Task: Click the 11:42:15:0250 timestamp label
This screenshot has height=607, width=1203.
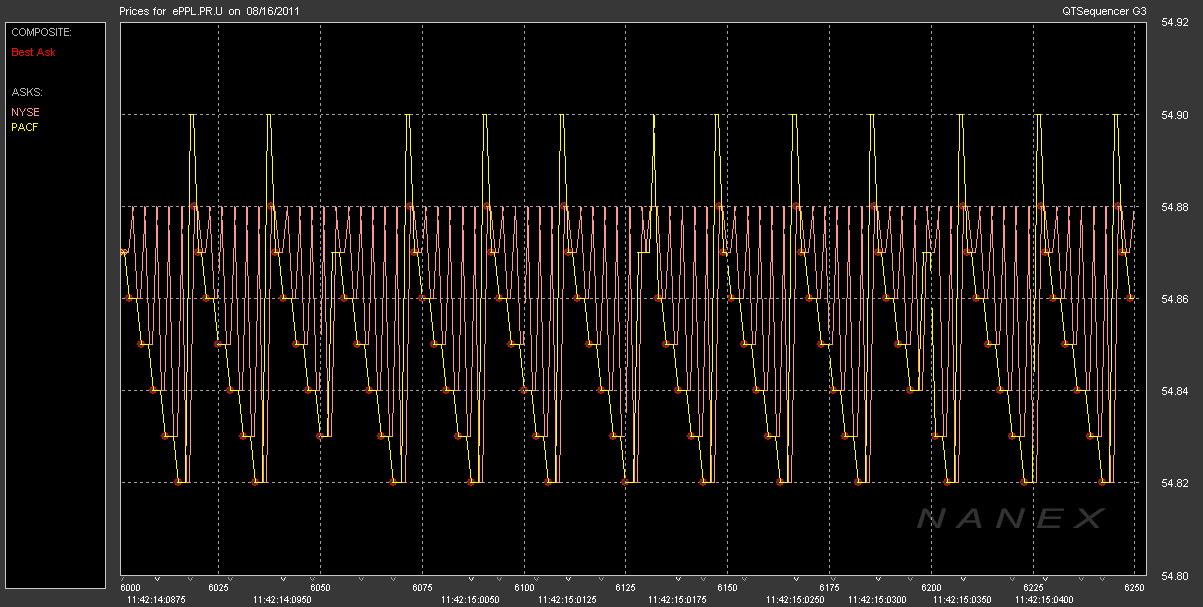Action: [x=797, y=601]
